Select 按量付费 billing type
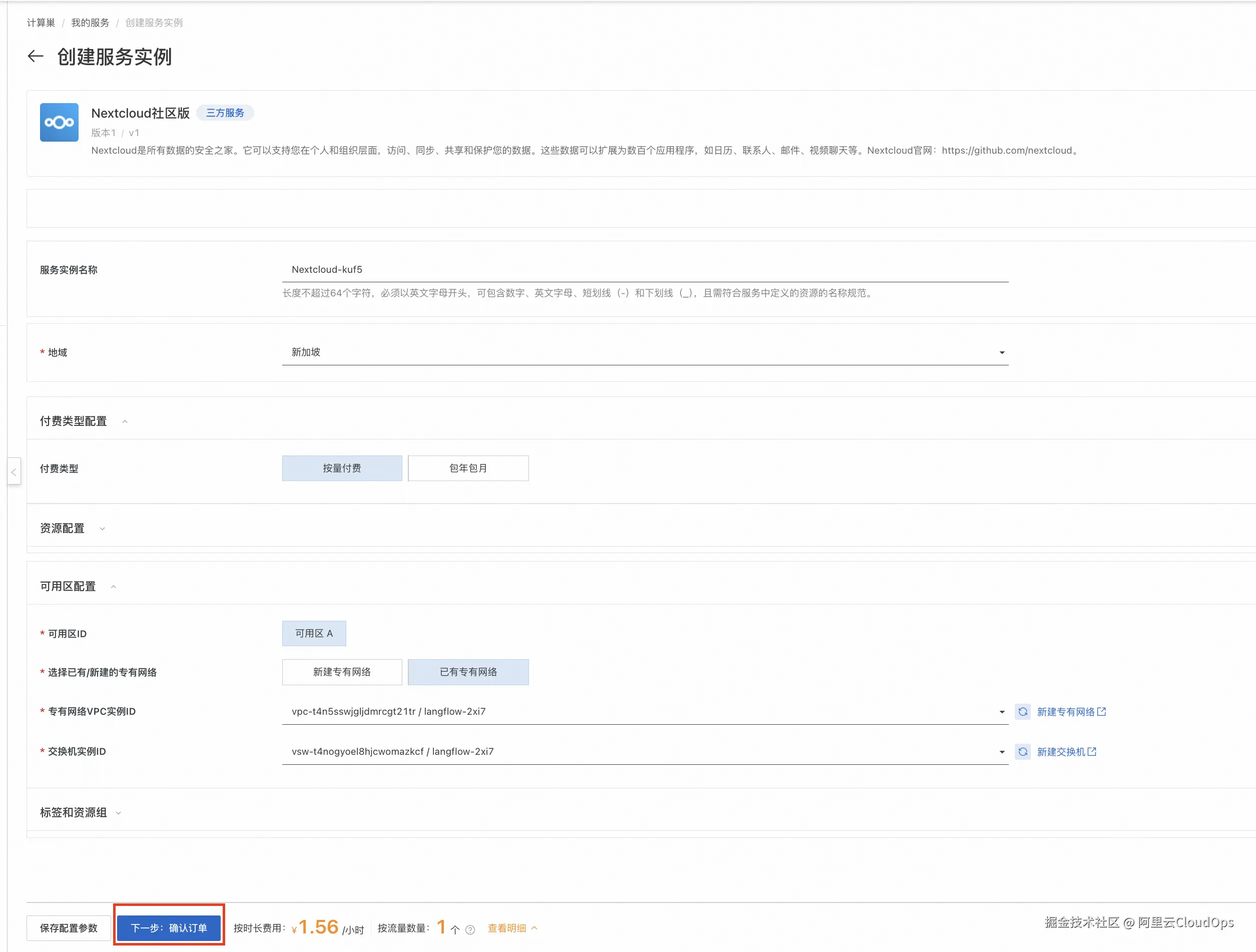1256x952 pixels. (342, 468)
